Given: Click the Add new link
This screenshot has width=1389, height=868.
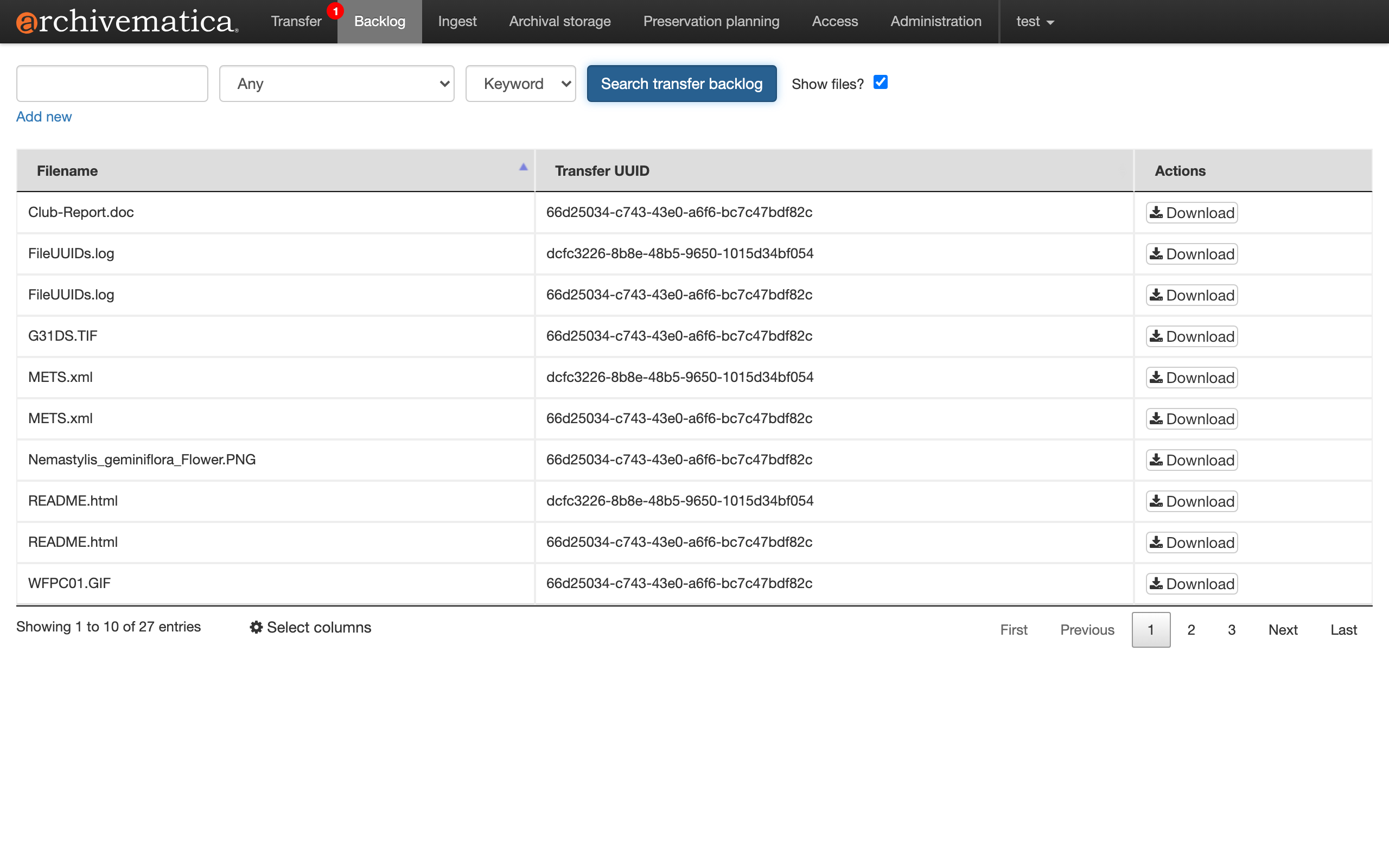Looking at the screenshot, I should coord(43,117).
